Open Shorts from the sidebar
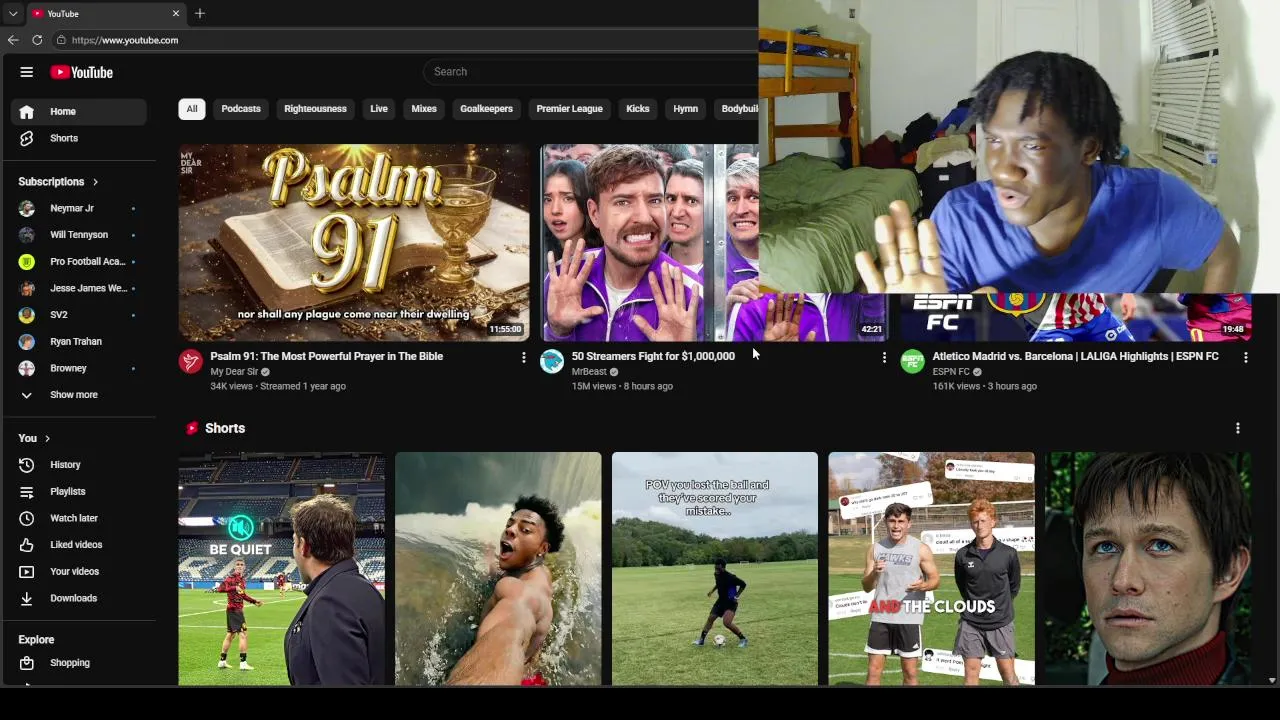This screenshot has height=720, width=1280. [78, 138]
